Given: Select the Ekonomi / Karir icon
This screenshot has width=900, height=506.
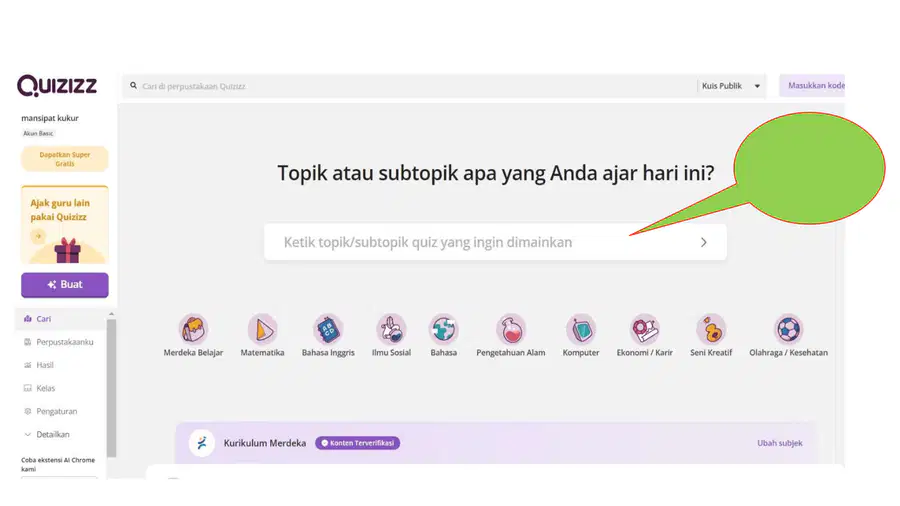Looking at the screenshot, I should click(645, 329).
